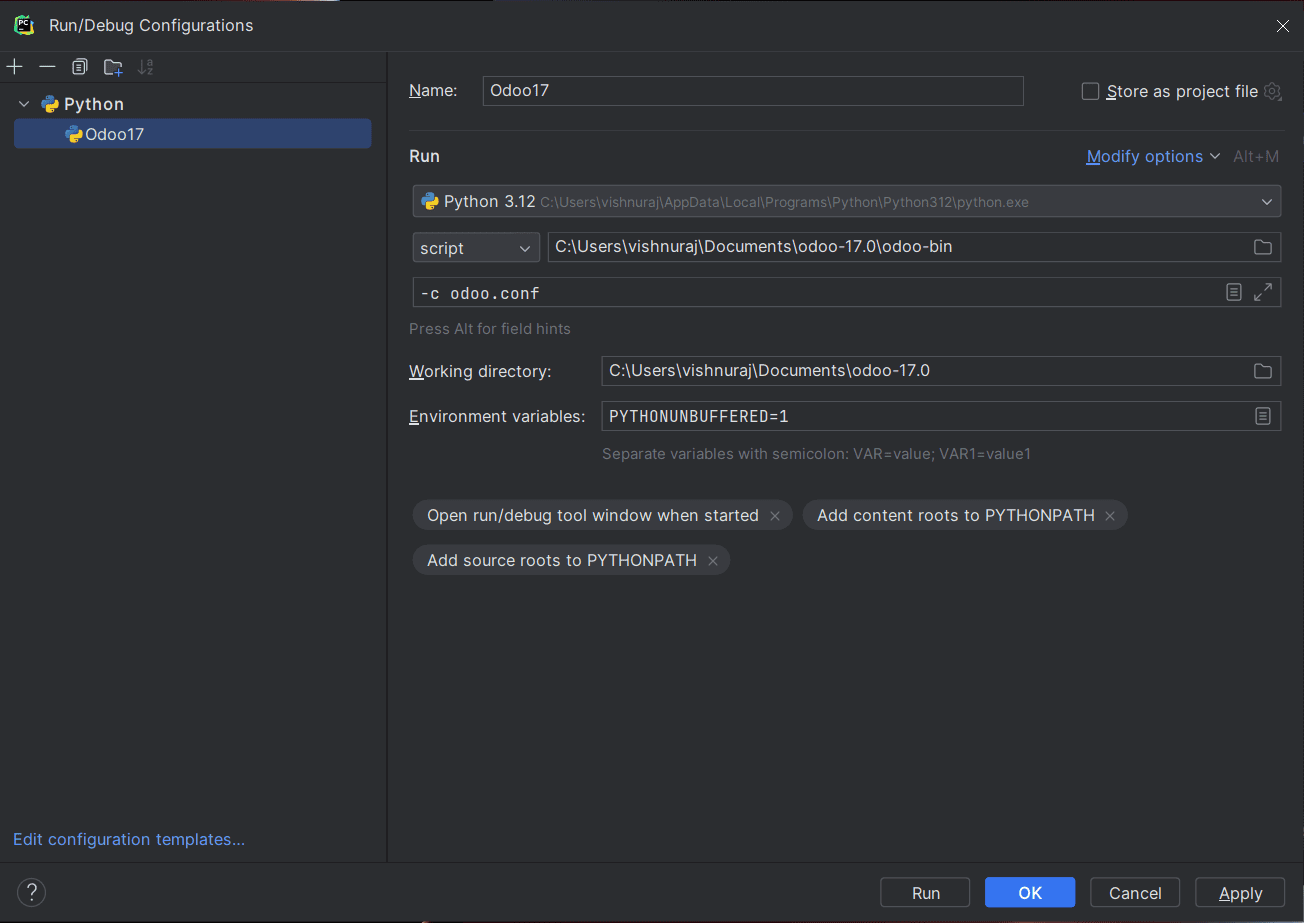
Task: Click the Name field containing Odoo17
Action: 752,90
